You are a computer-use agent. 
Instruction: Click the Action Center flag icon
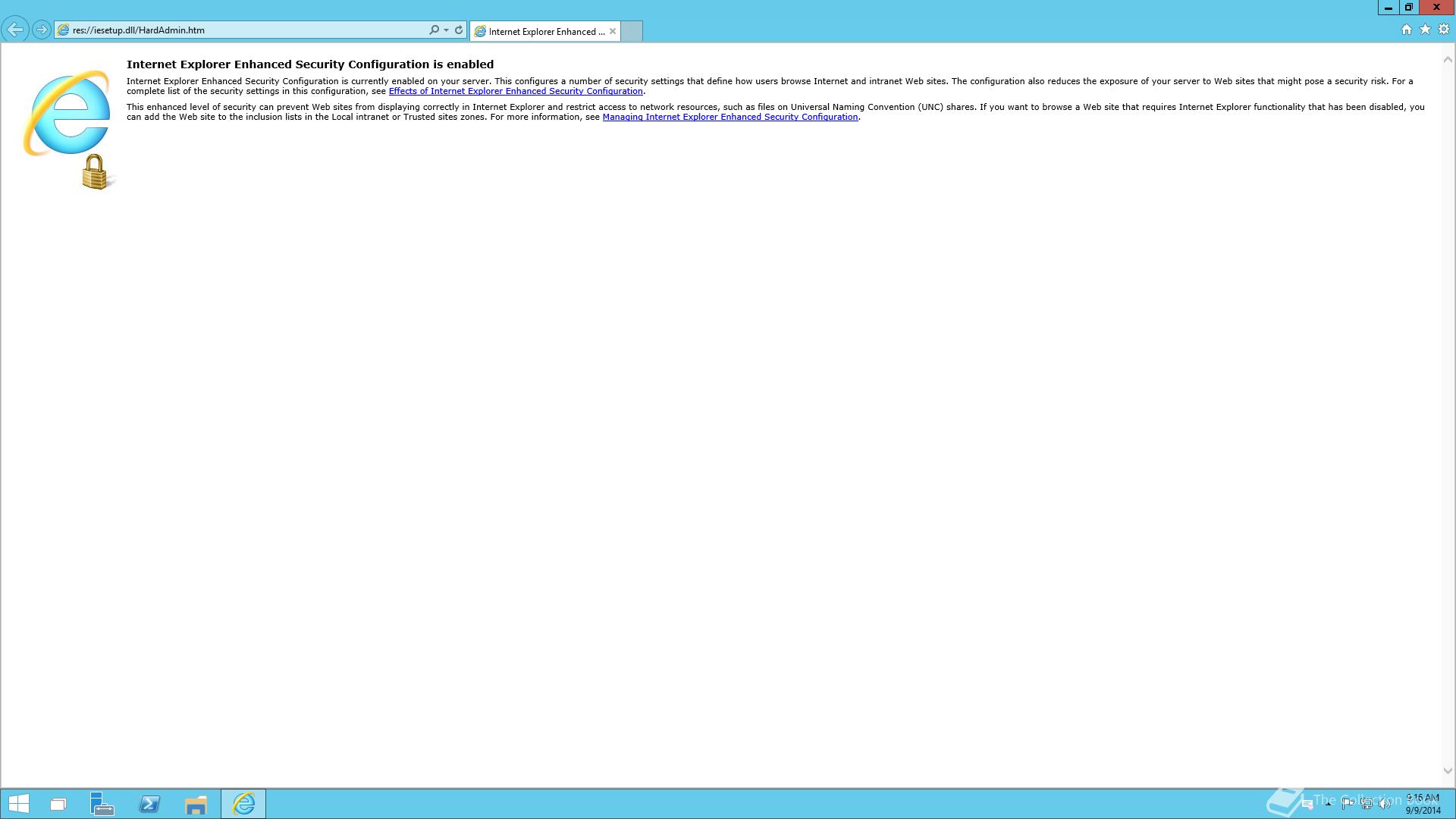pos(1348,804)
